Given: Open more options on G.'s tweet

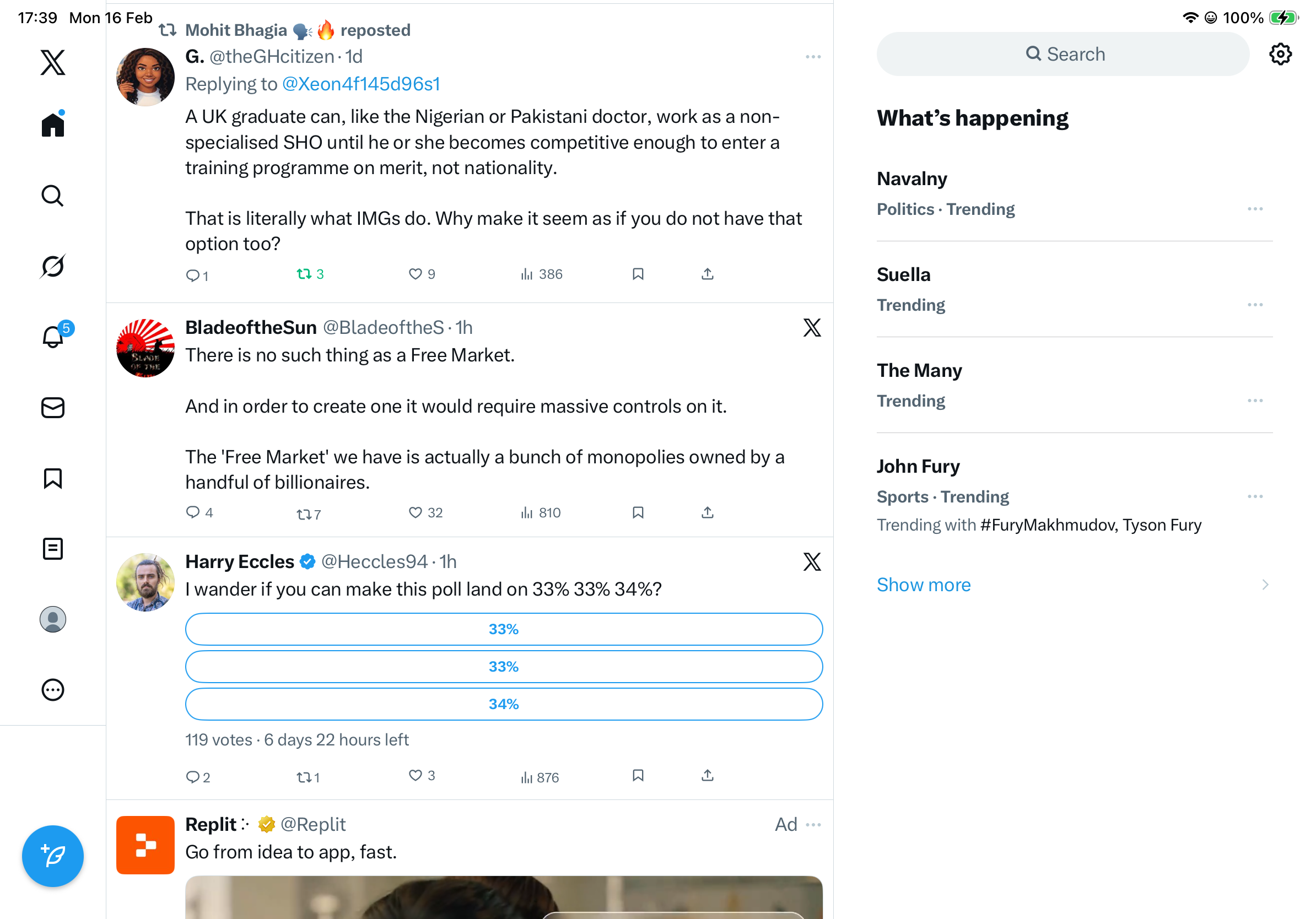Looking at the screenshot, I should (x=813, y=57).
